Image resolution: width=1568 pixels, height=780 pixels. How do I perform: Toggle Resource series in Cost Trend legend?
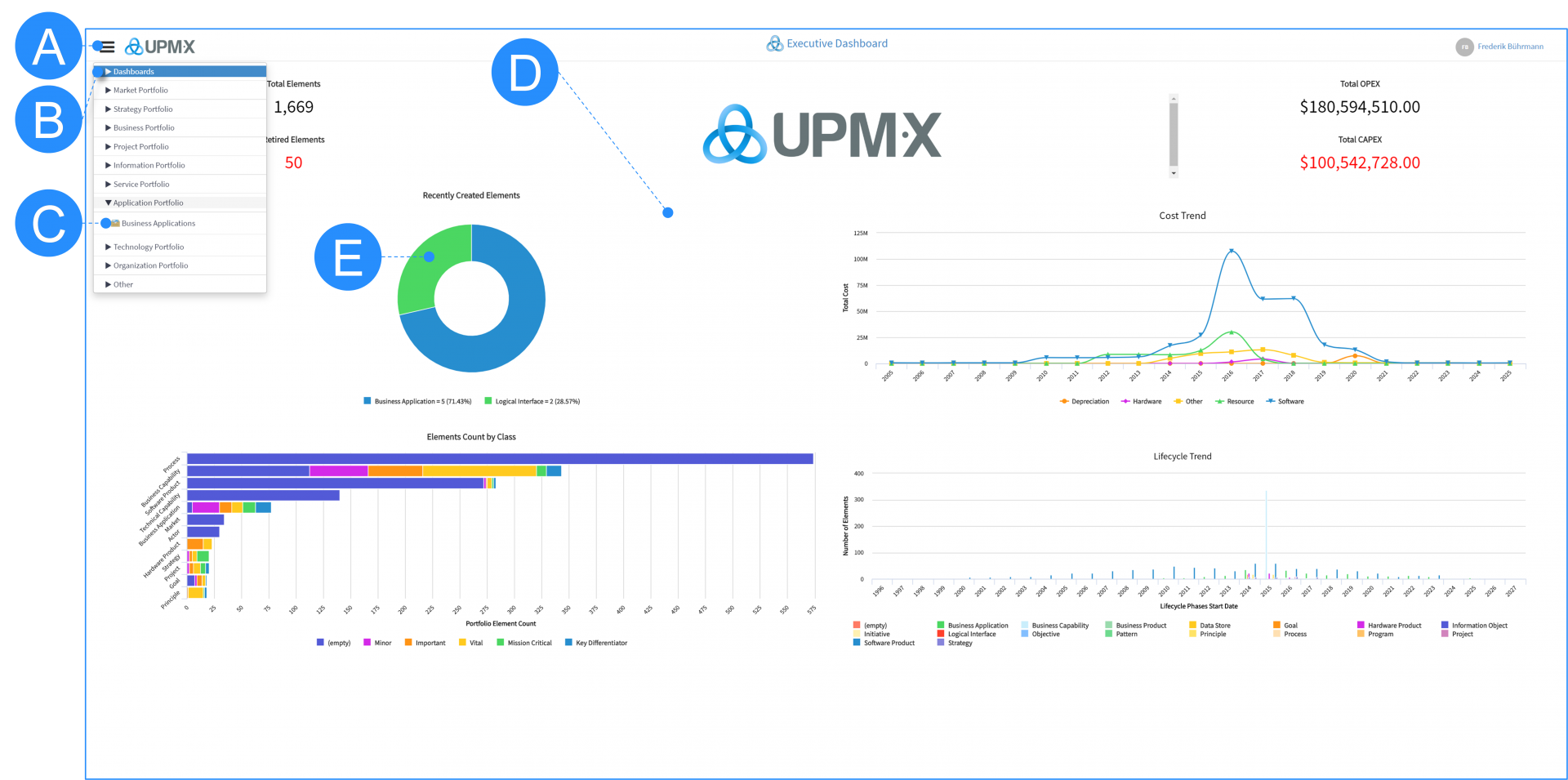(1234, 401)
